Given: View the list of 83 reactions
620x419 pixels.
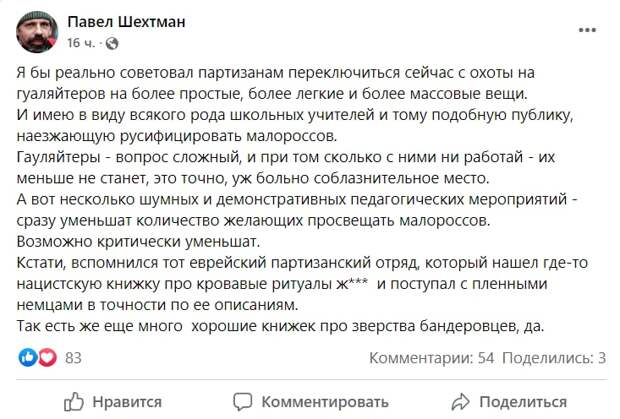Looking at the screenshot, I should click(x=73, y=358).
